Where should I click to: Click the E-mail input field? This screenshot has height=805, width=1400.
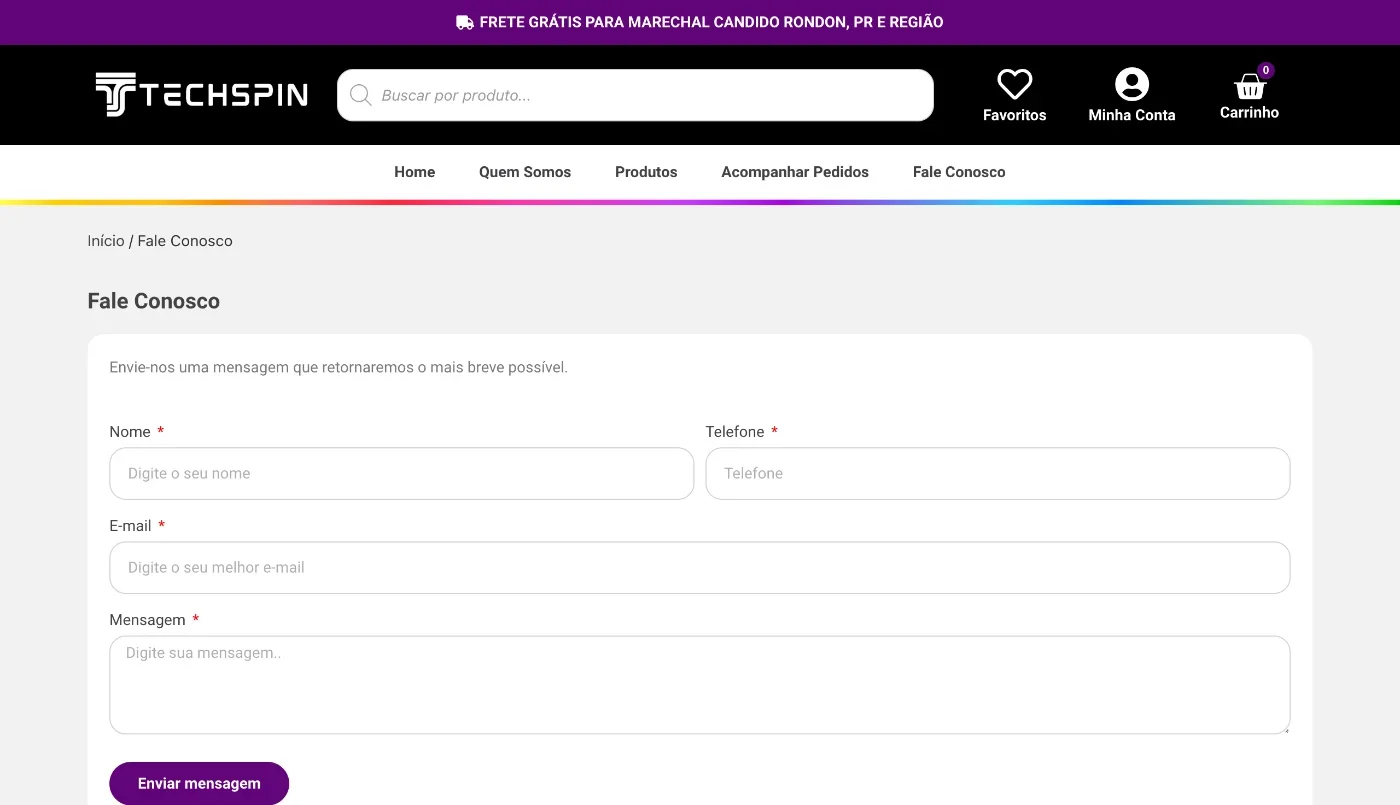coord(700,567)
